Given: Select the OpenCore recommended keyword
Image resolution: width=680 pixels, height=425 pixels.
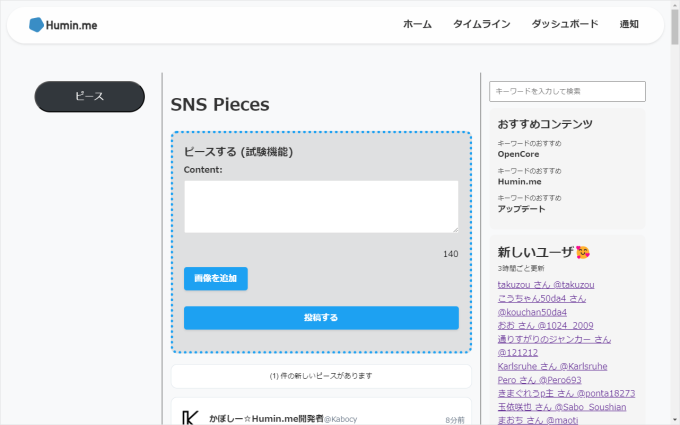Looking at the screenshot, I should 518,154.
